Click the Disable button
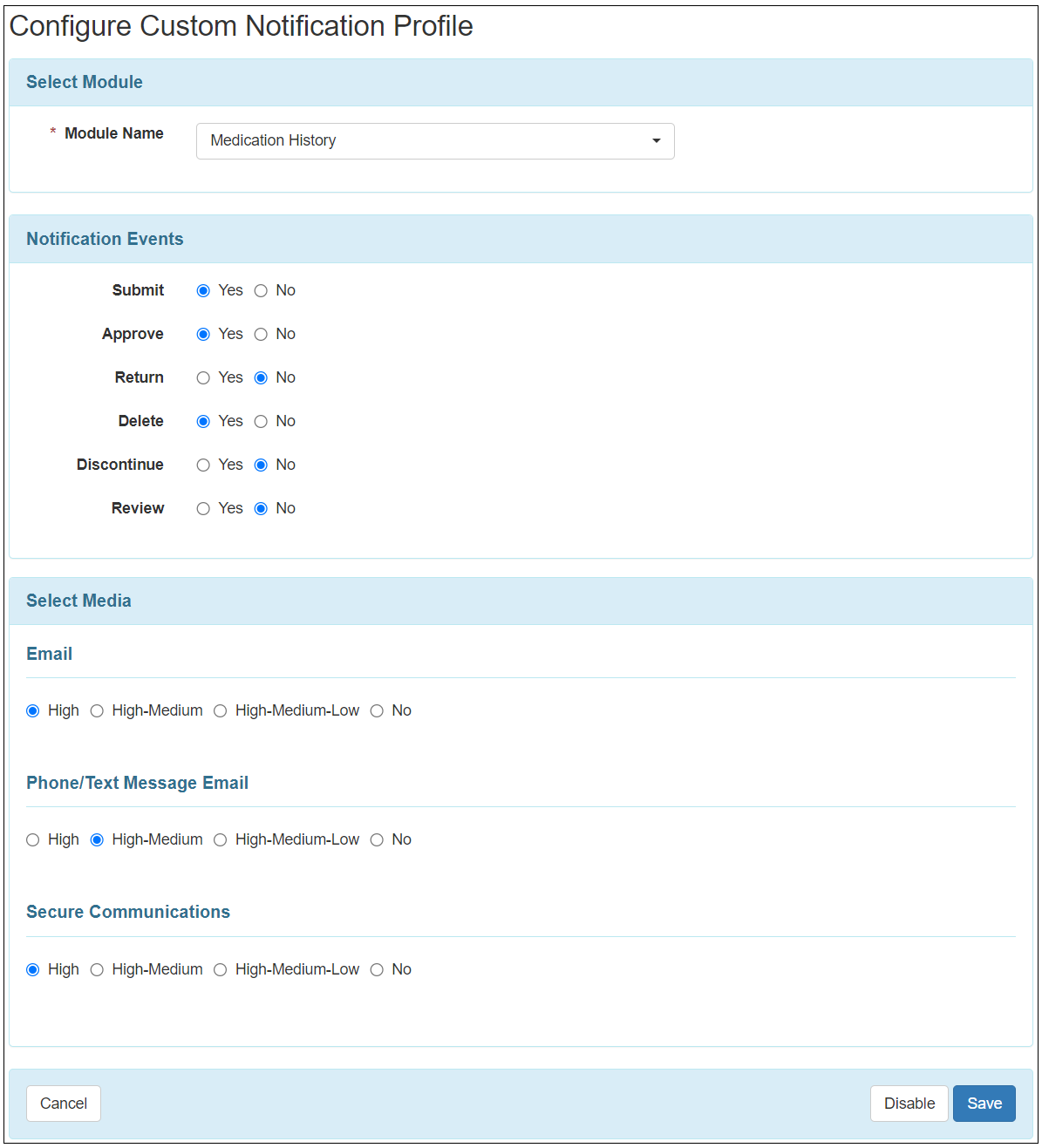Screen dimensions: 1042x1148 (x=909, y=1104)
